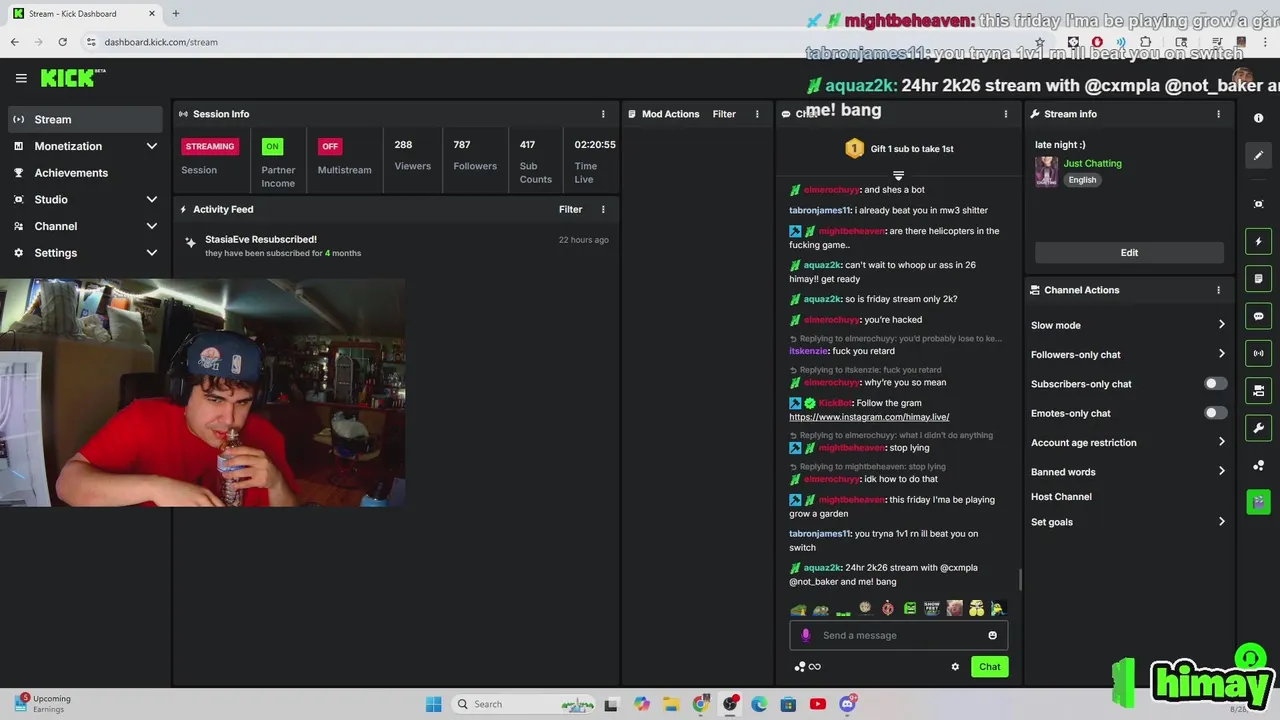Click the lightning bolt icon in right sidebar
The width and height of the screenshot is (1280, 720).
tap(1258, 241)
